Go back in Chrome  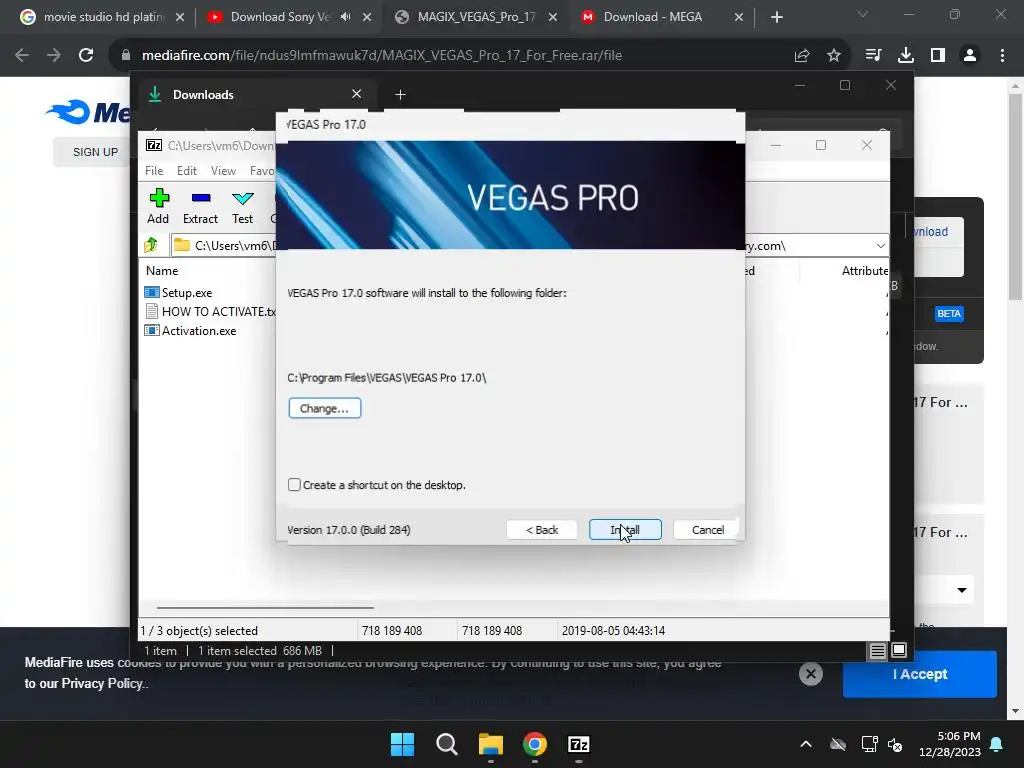22,56
